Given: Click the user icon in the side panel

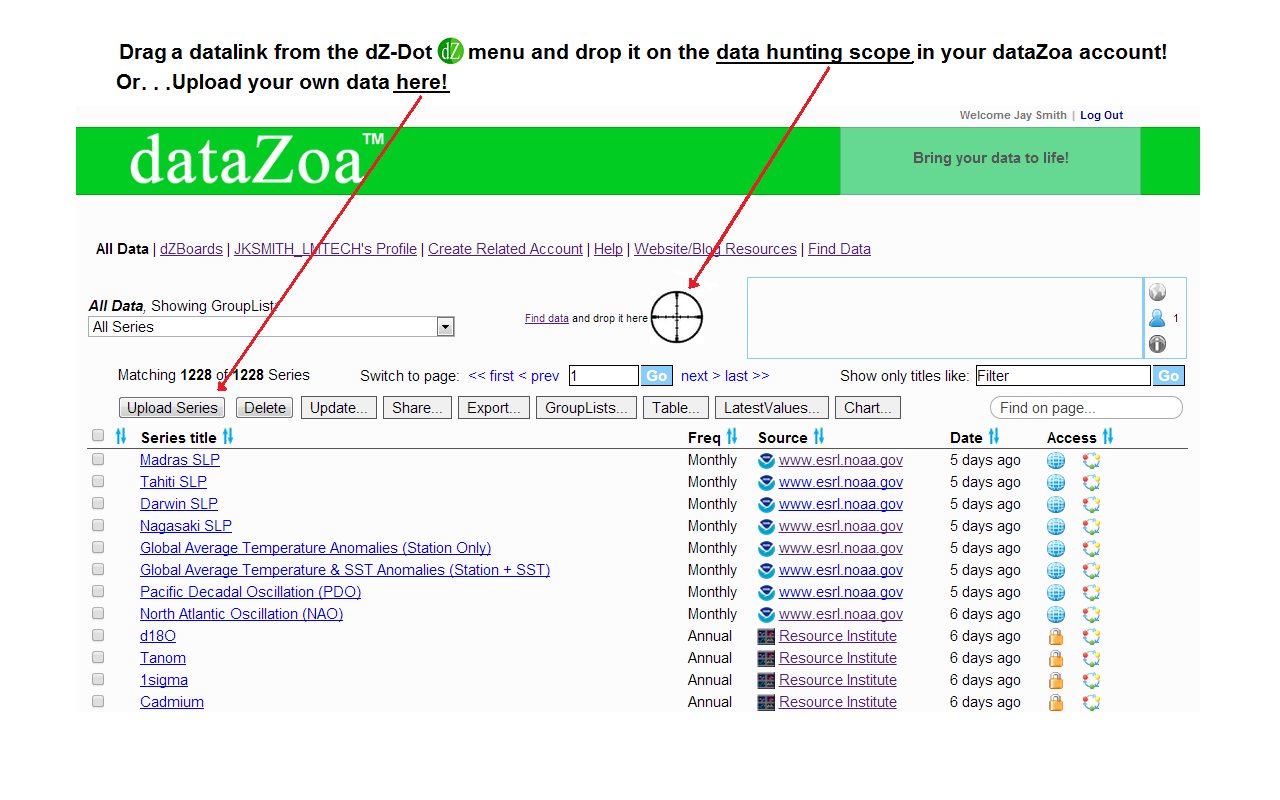Looking at the screenshot, I should [1157, 318].
